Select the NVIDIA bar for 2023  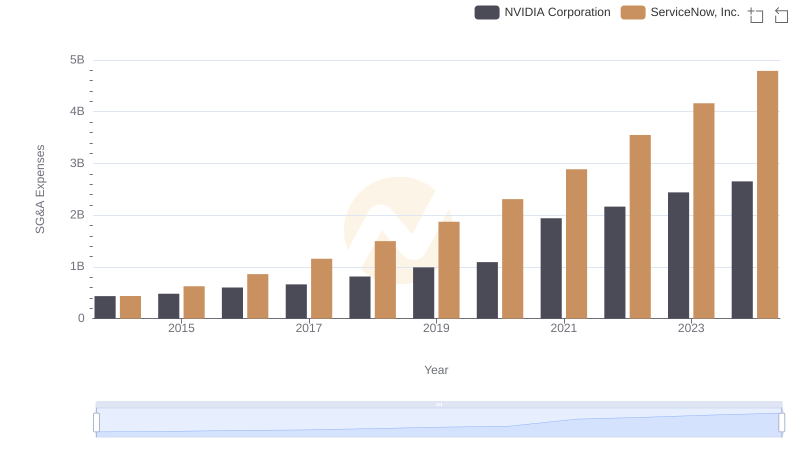(678, 255)
